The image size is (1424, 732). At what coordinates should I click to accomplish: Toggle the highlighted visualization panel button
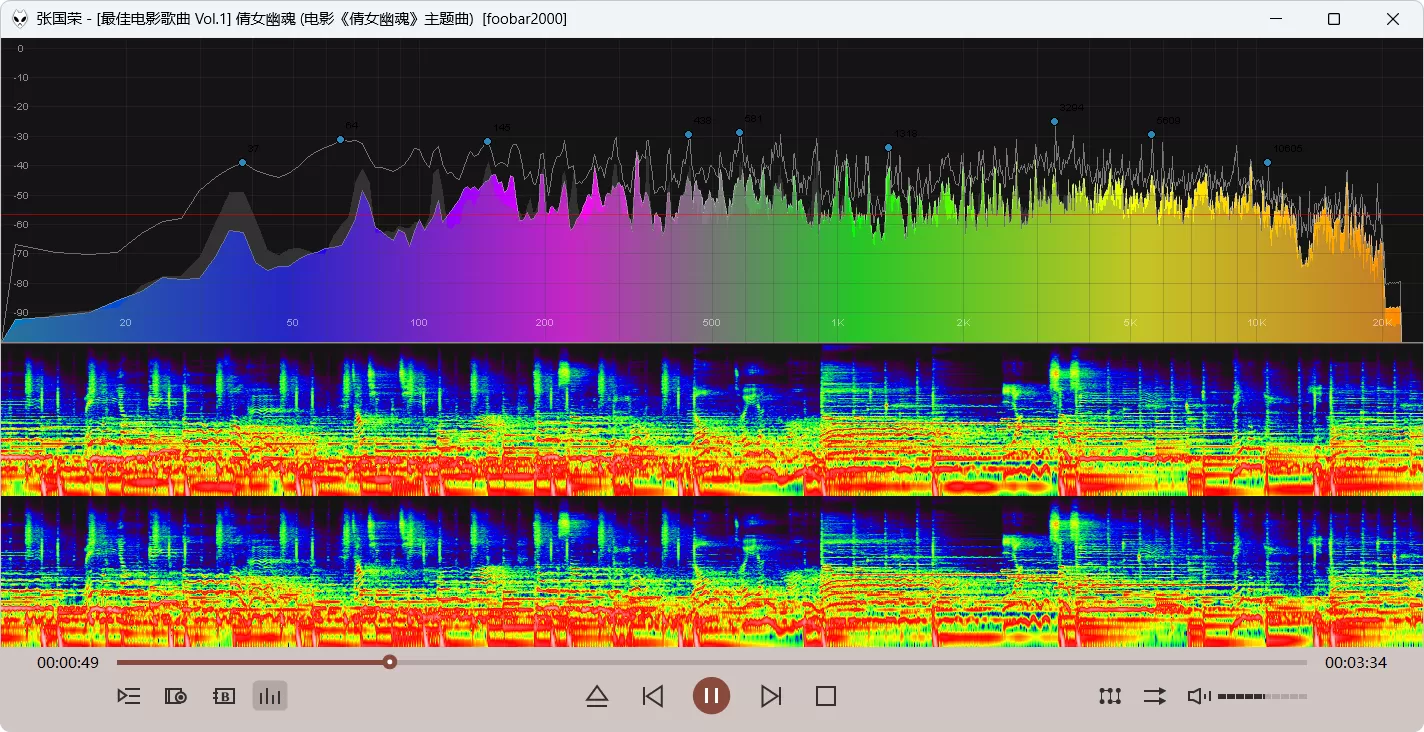pyautogui.click(x=269, y=696)
